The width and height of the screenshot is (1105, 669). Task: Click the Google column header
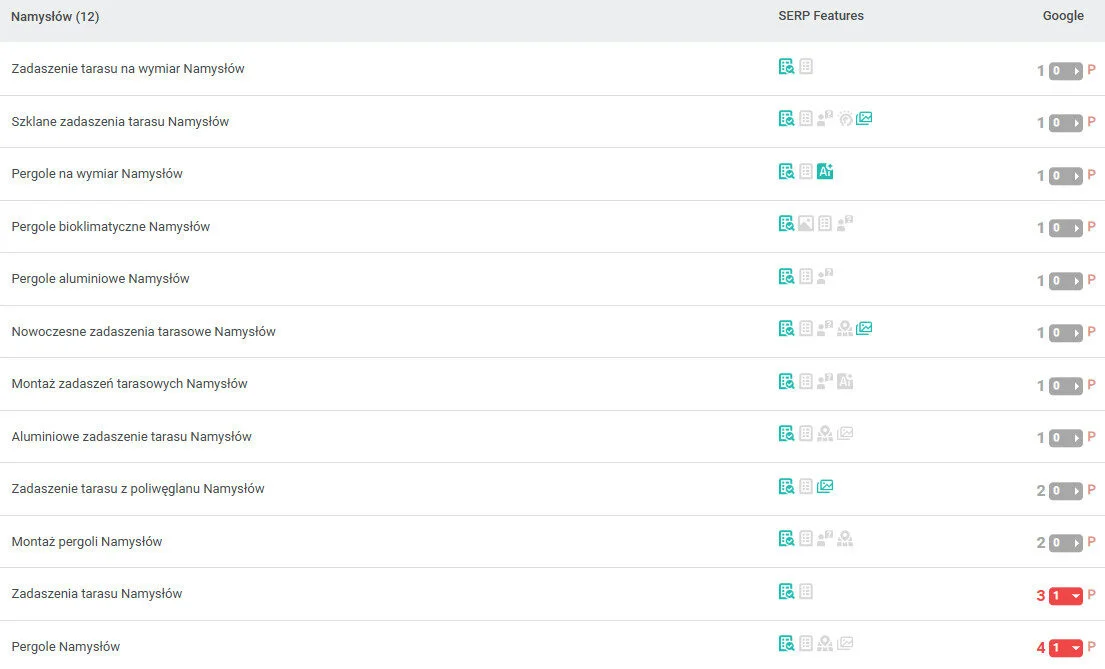pos(1062,16)
